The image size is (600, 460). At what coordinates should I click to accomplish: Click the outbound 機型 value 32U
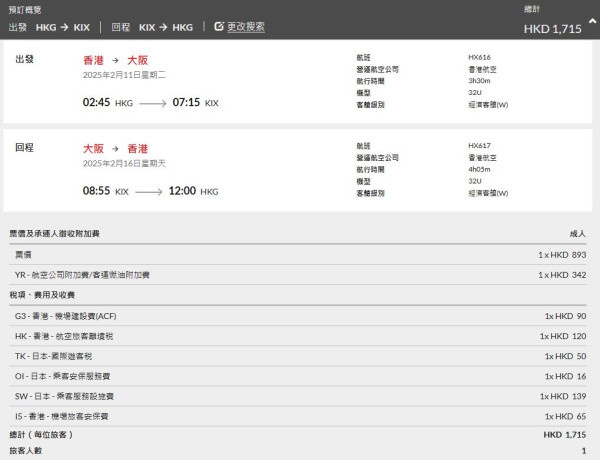475,93
